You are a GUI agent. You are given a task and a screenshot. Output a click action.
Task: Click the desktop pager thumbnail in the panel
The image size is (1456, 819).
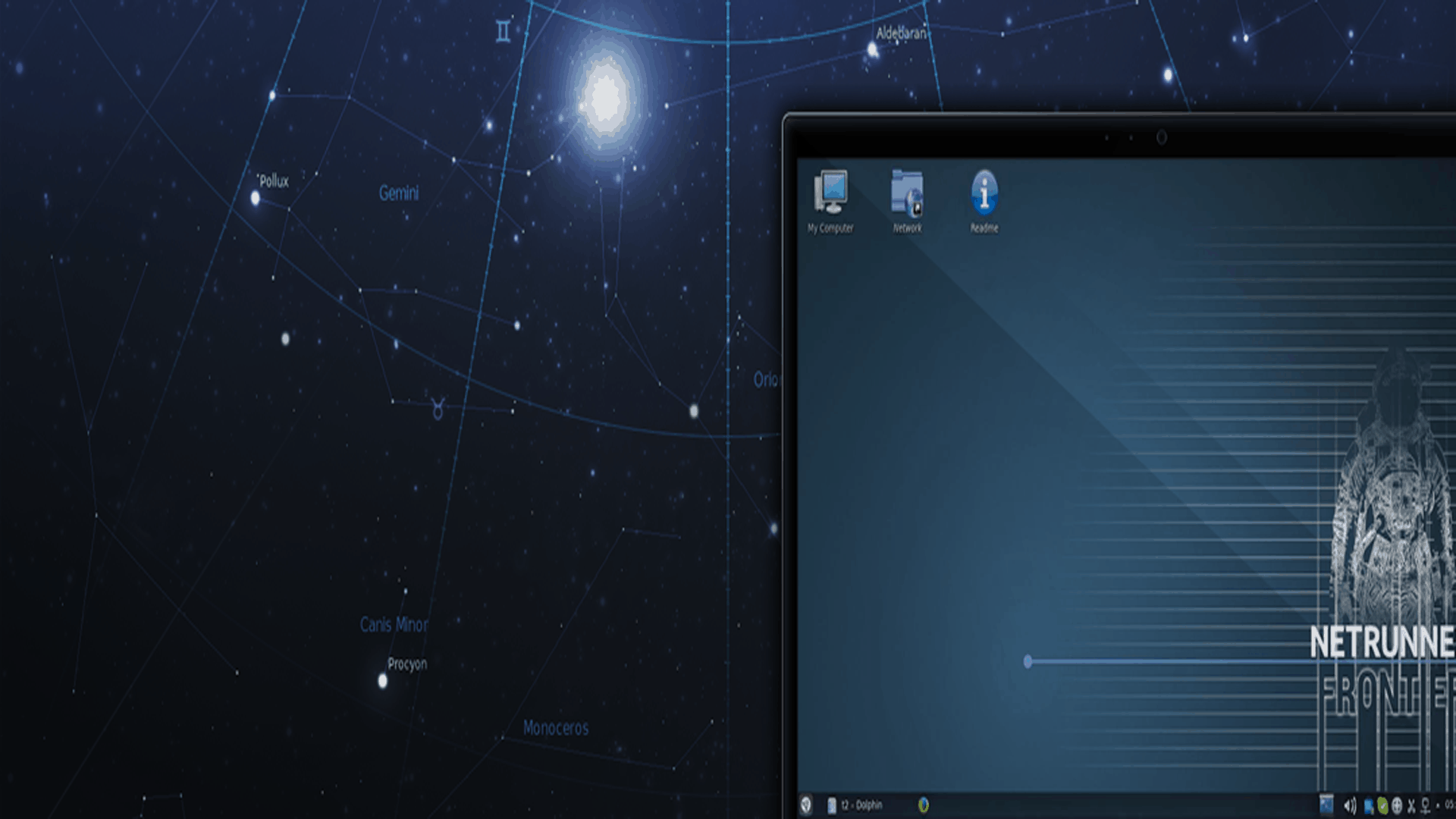coord(1326,805)
